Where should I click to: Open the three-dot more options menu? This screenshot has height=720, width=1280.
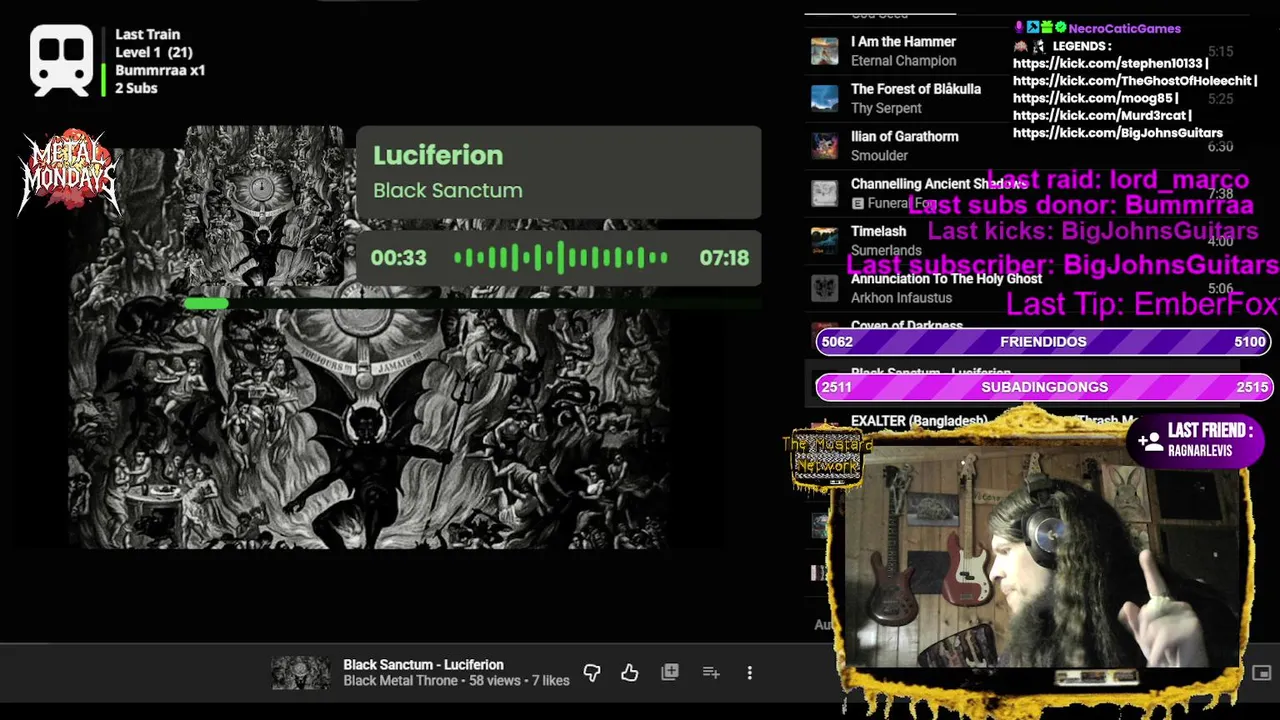(750, 673)
